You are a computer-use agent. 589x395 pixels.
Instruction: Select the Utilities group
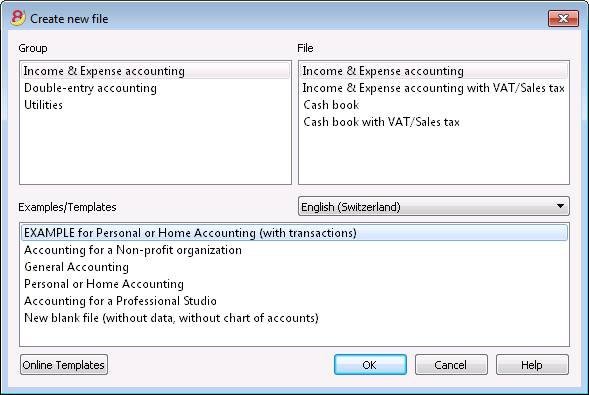pos(43,105)
